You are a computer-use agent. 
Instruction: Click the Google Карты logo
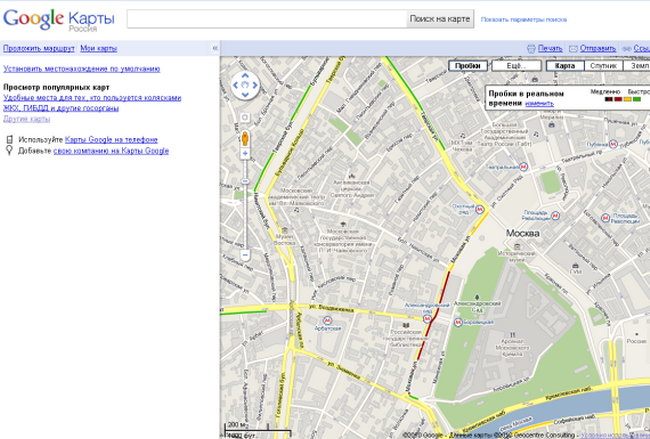[59, 19]
